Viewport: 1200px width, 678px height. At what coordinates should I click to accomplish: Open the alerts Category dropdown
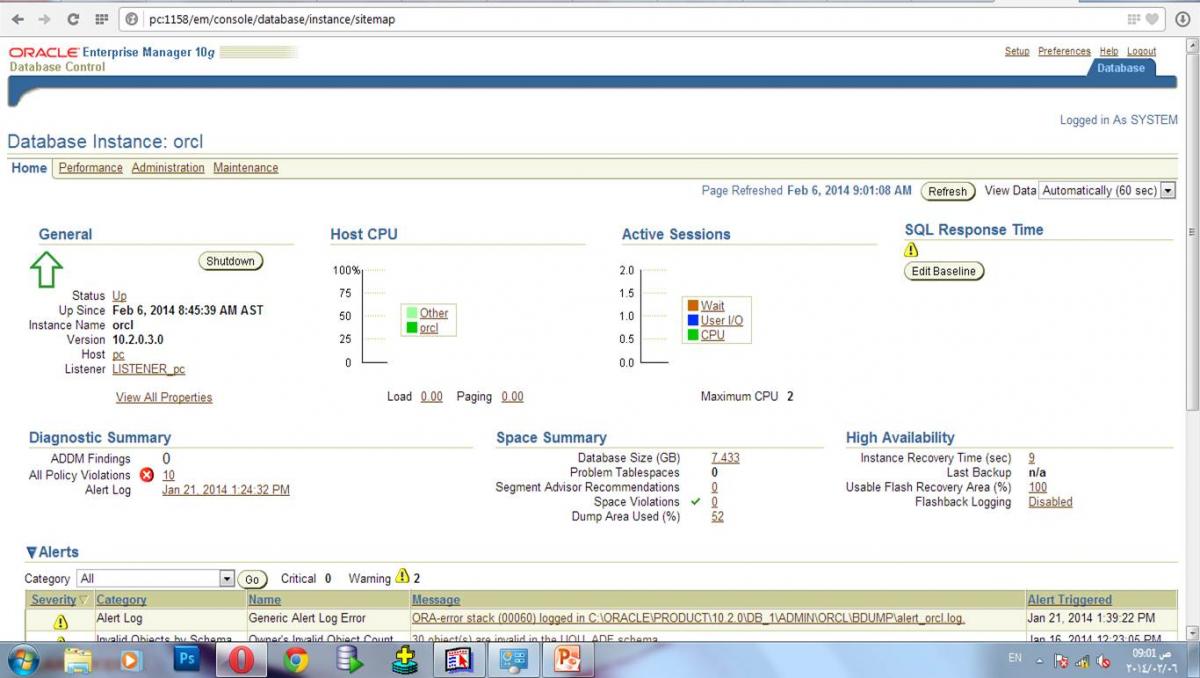tap(226, 579)
